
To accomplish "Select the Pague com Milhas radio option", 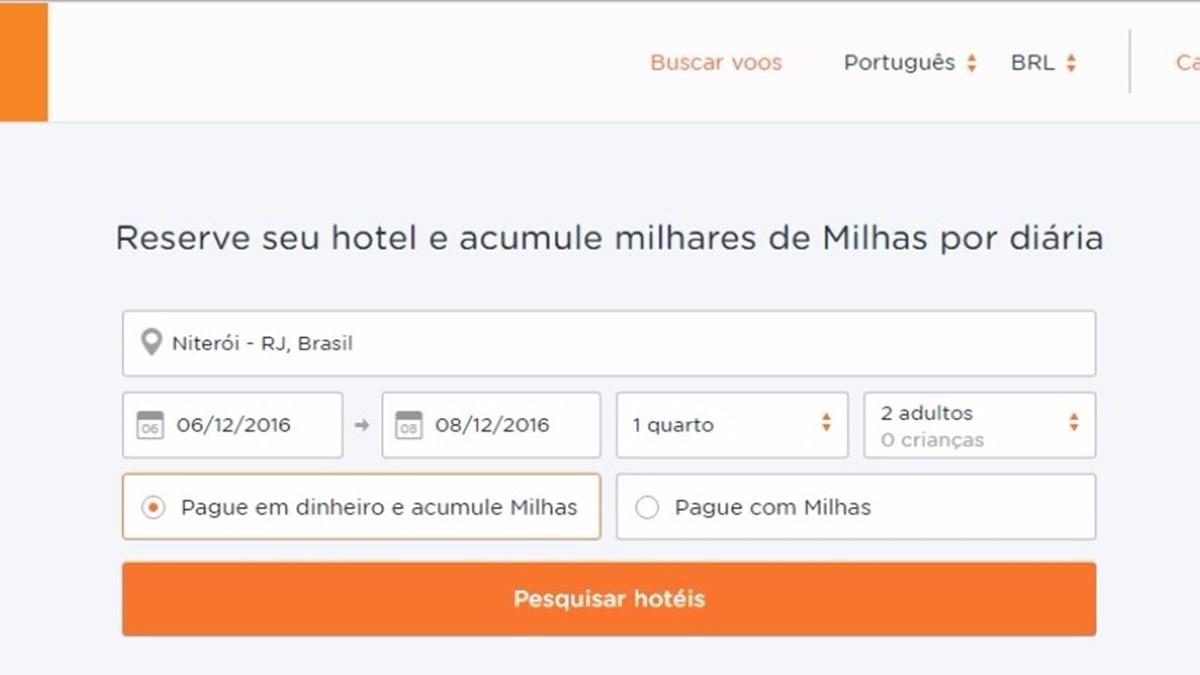I will [647, 507].
